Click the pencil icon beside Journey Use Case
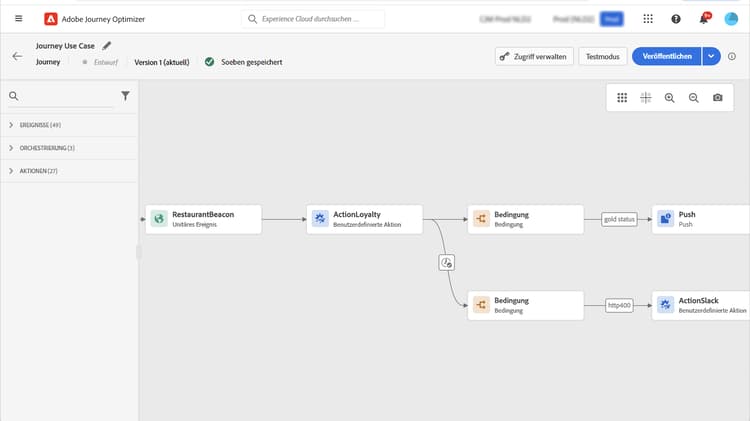The height and width of the screenshot is (421, 750). 107,46
